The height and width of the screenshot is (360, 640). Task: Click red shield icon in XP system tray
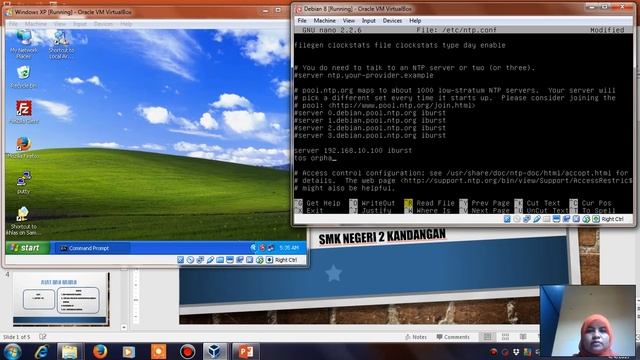coord(262,248)
